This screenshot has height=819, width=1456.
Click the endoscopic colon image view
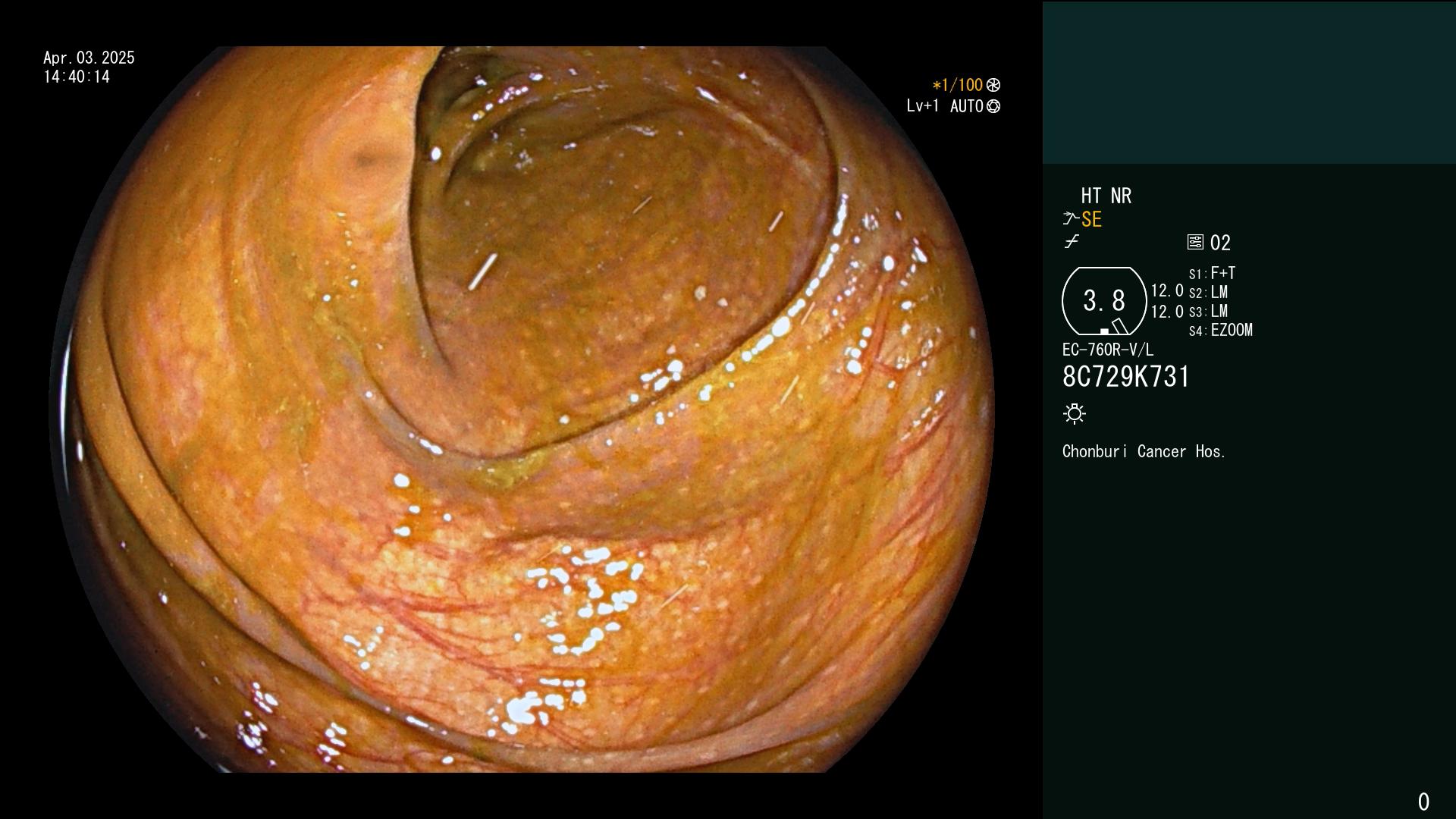pyautogui.click(x=522, y=409)
